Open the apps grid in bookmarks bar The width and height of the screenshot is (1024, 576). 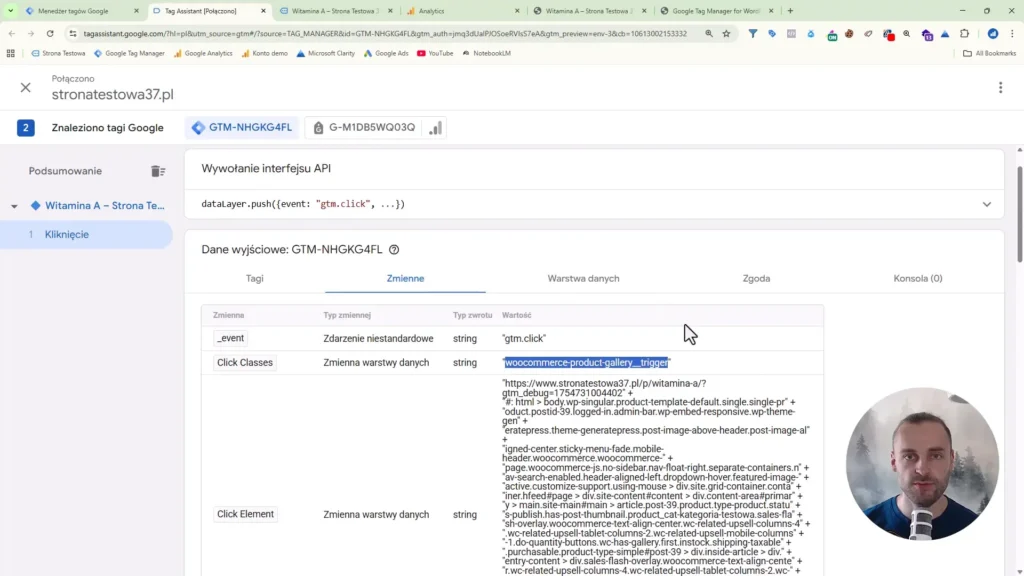[10, 54]
